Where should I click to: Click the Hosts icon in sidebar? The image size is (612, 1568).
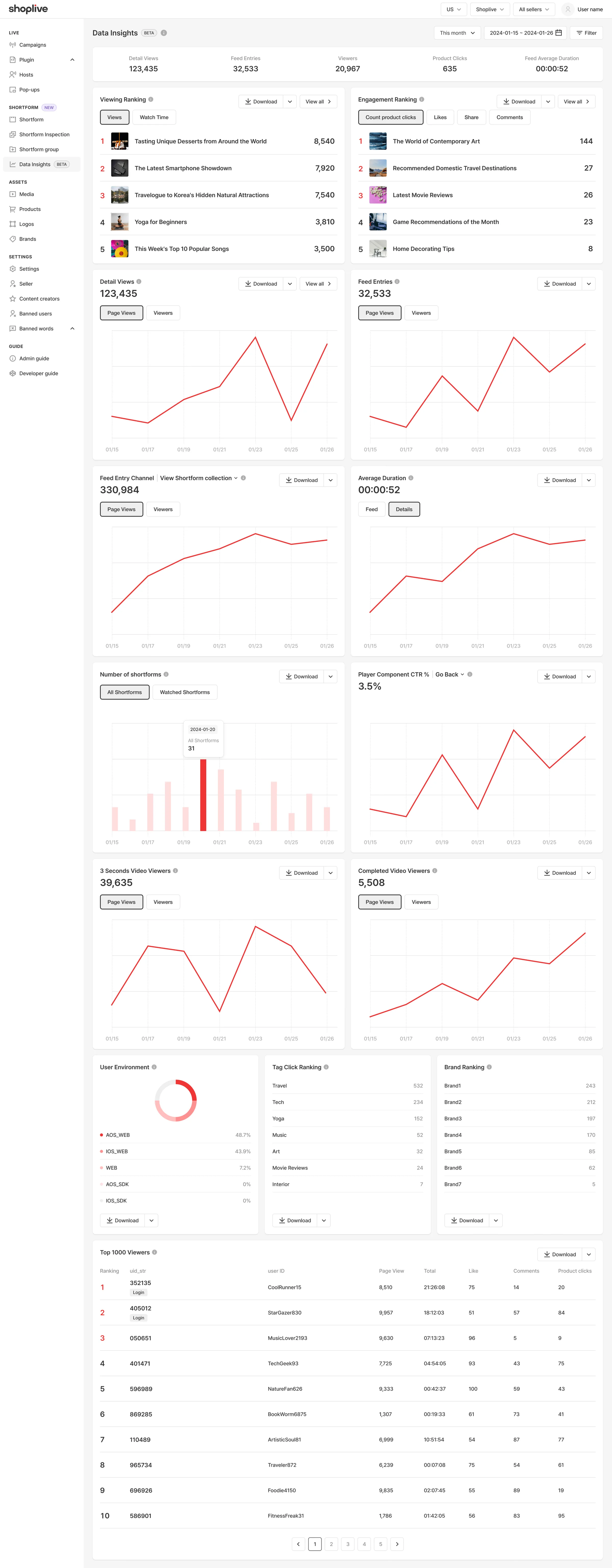click(x=13, y=75)
